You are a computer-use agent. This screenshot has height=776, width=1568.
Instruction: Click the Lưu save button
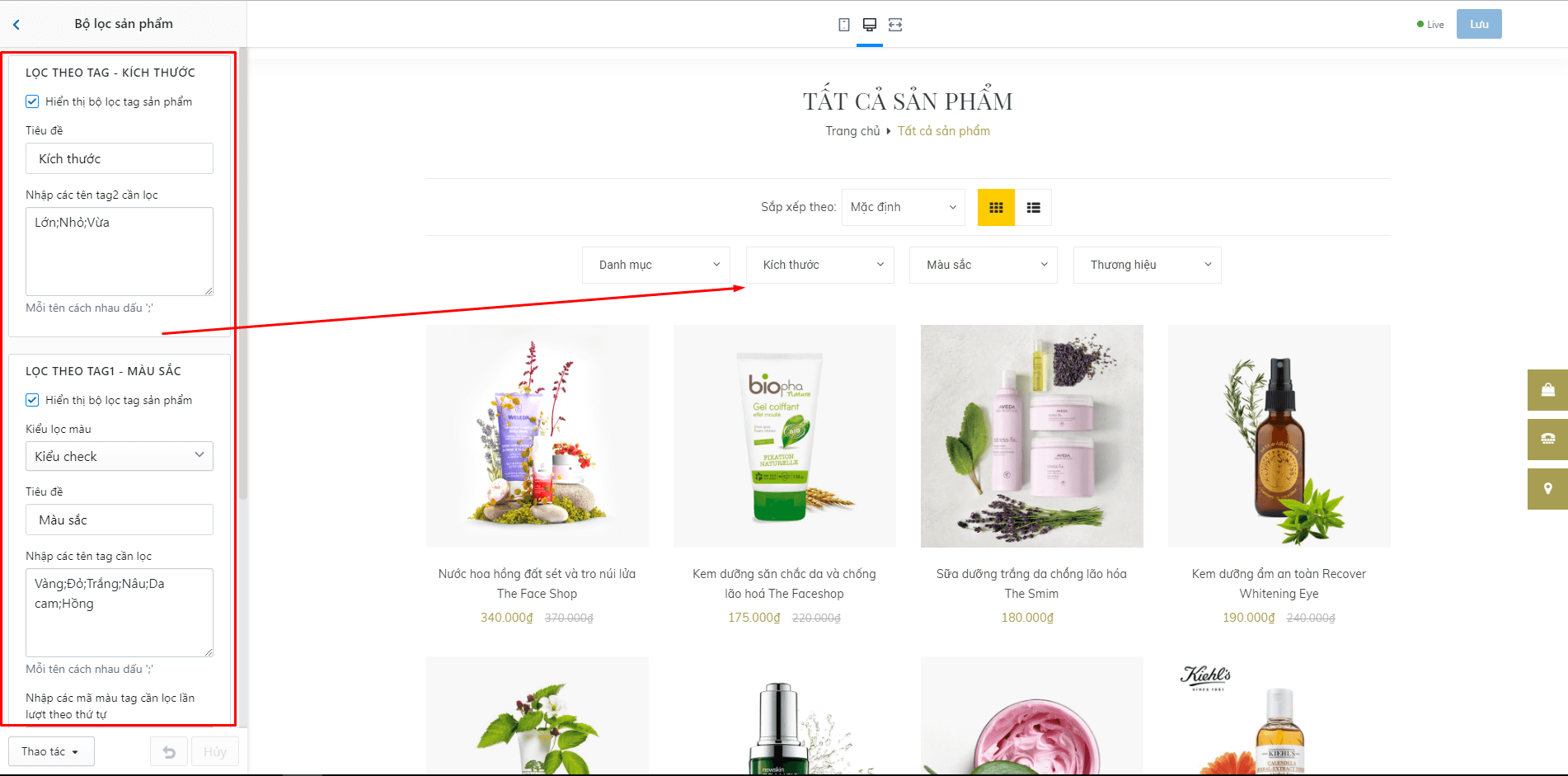(x=1479, y=24)
